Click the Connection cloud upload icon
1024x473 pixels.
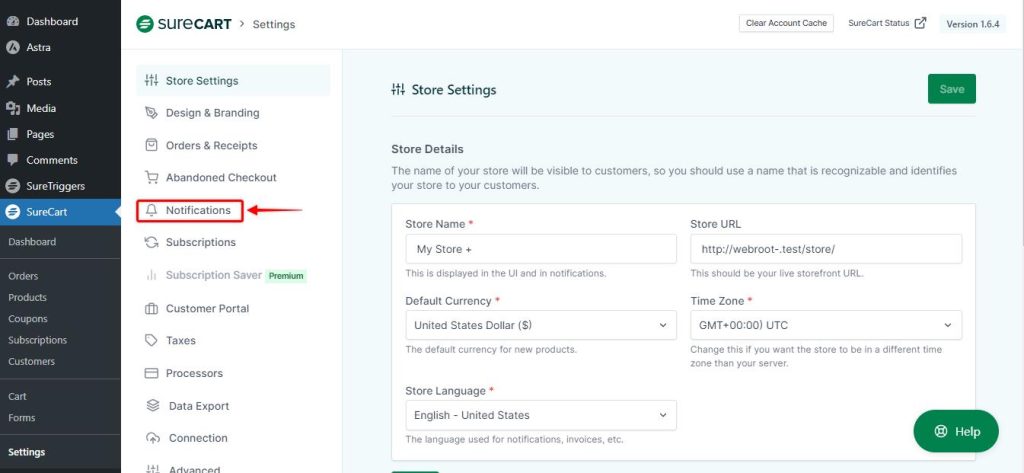(153, 438)
